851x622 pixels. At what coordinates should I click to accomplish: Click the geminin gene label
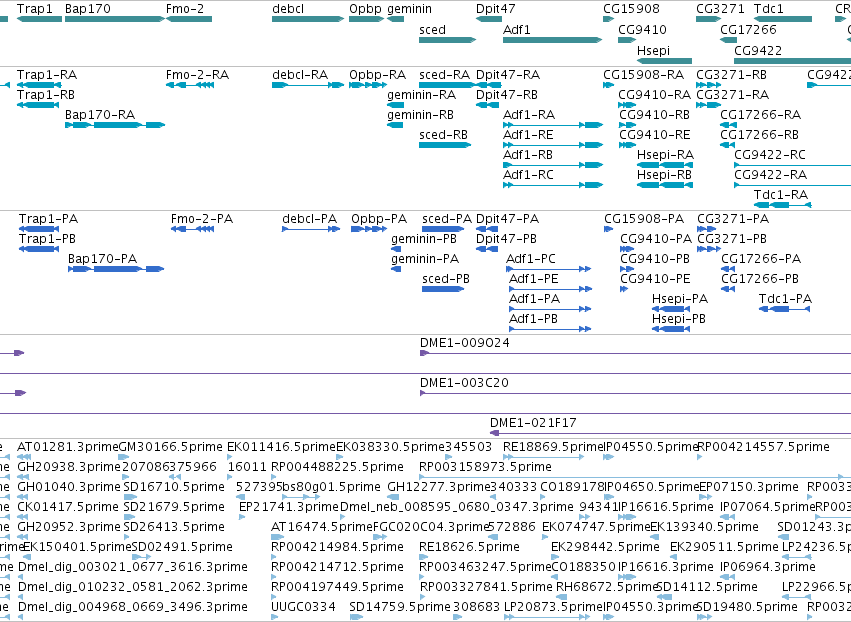[x=410, y=9]
